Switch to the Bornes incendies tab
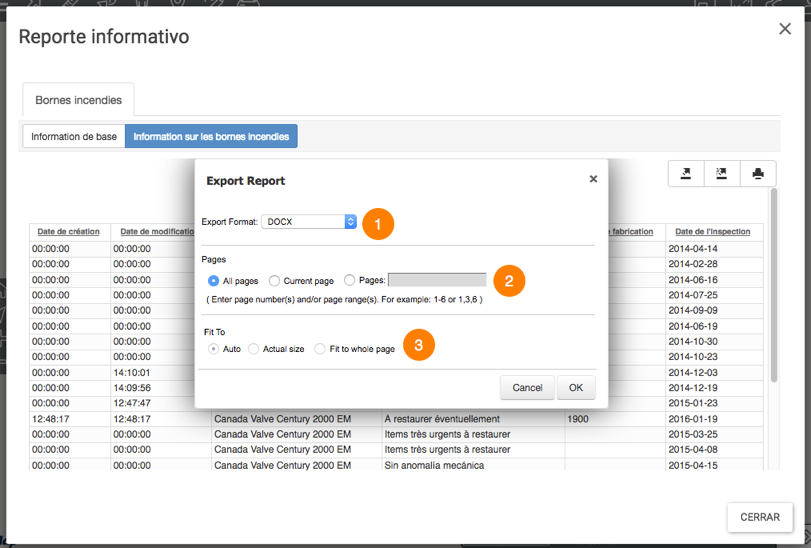The height and width of the screenshot is (548, 811). (79, 100)
